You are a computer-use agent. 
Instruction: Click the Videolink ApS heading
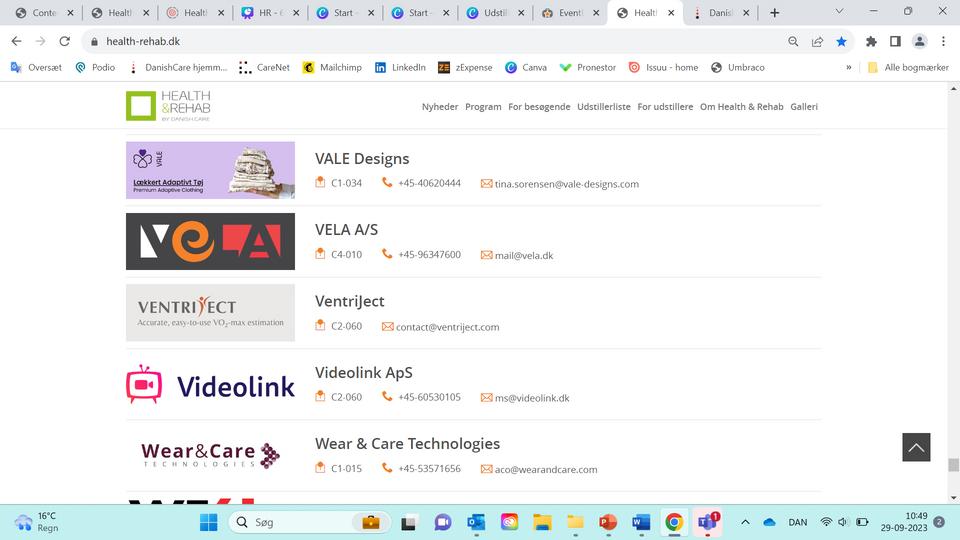364,372
